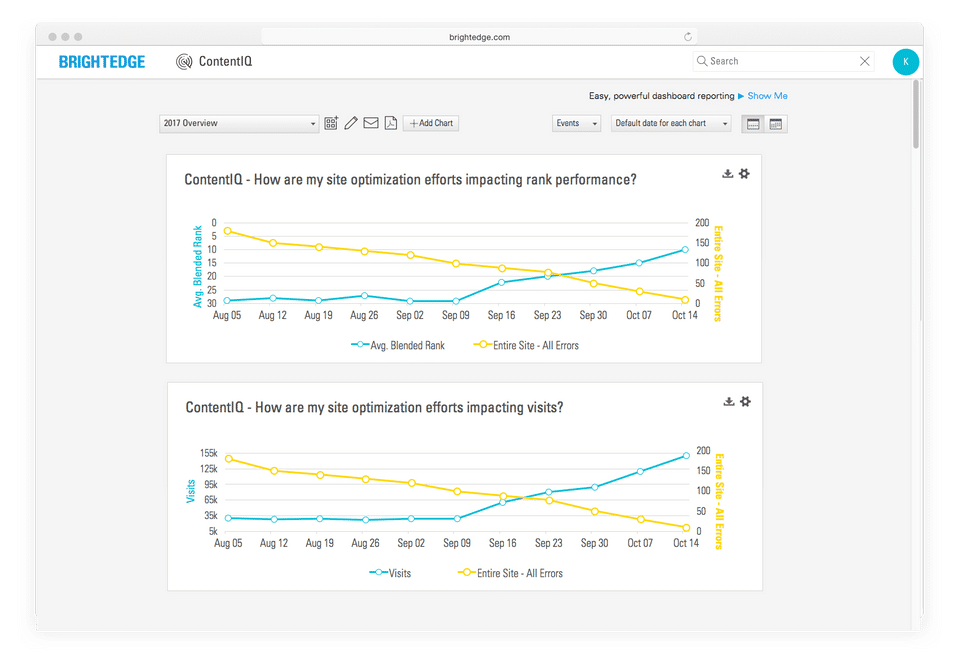Screen dimensions: 960x655
Task: Click Sep 16 blue point in rank chart
Action: tap(501, 282)
